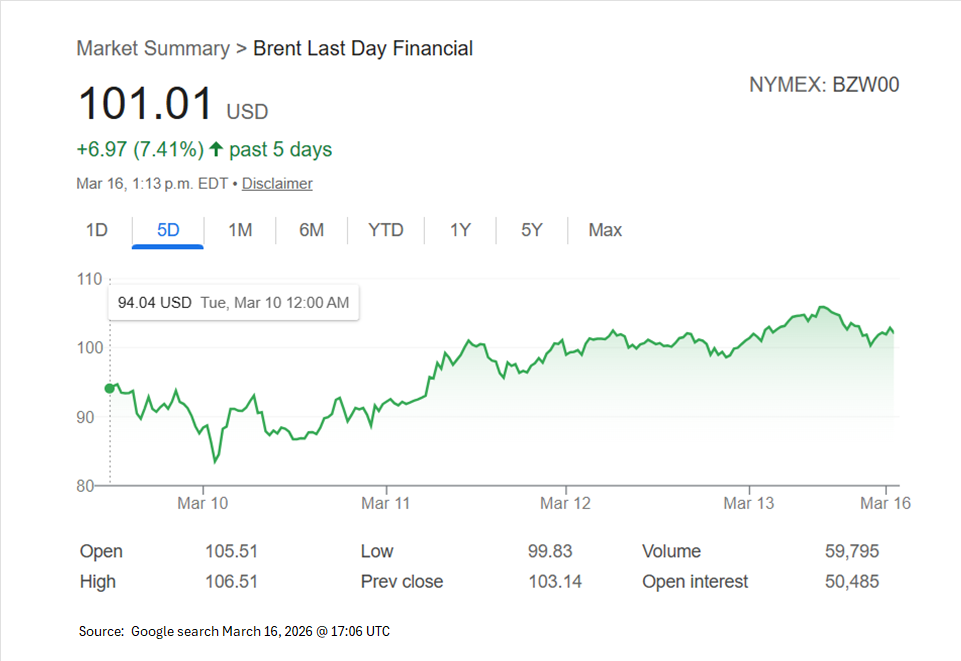
Task: Click the 94.04 USD chart tooltip
Action: (x=233, y=303)
